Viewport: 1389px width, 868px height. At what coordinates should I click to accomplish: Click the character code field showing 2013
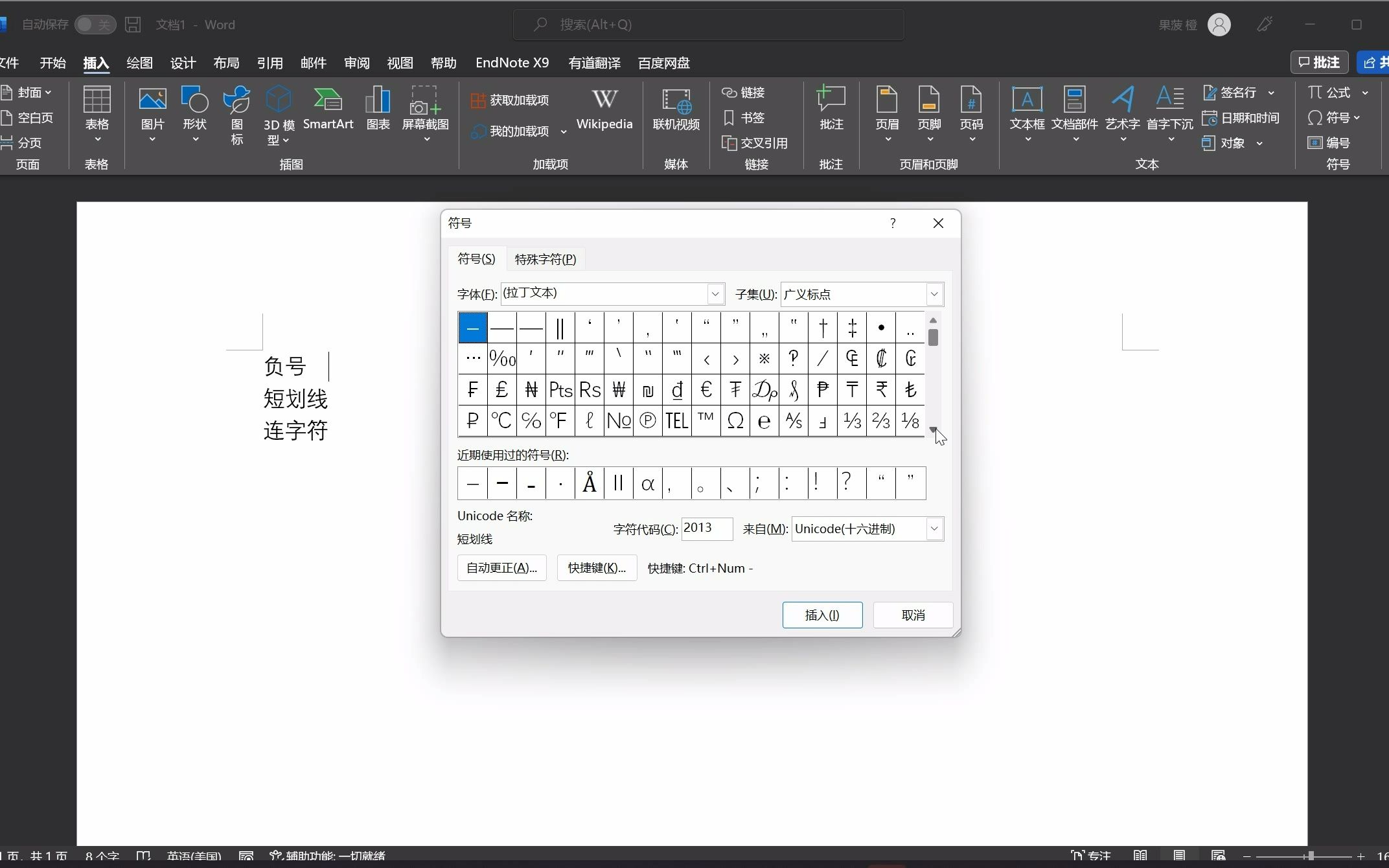[707, 529]
